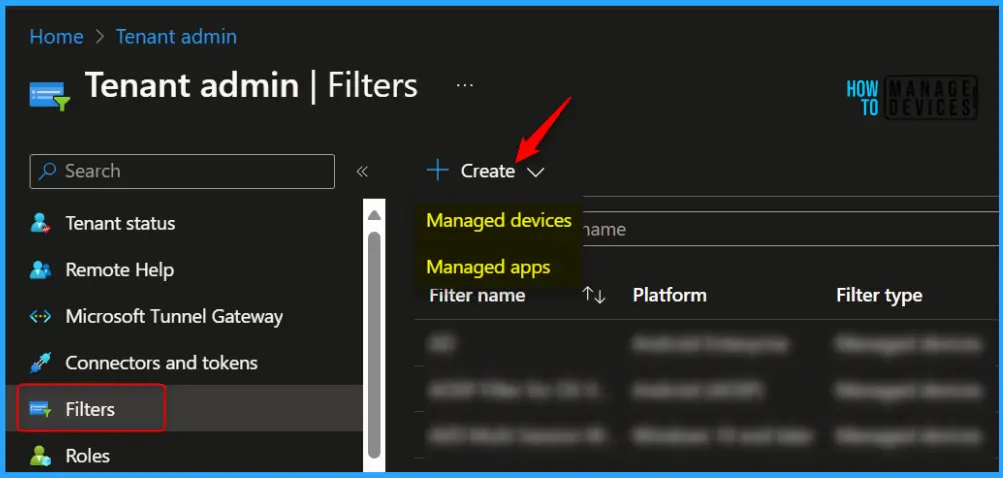
Task: Click the Filters sidebar icon
Action: click(40, 409)
